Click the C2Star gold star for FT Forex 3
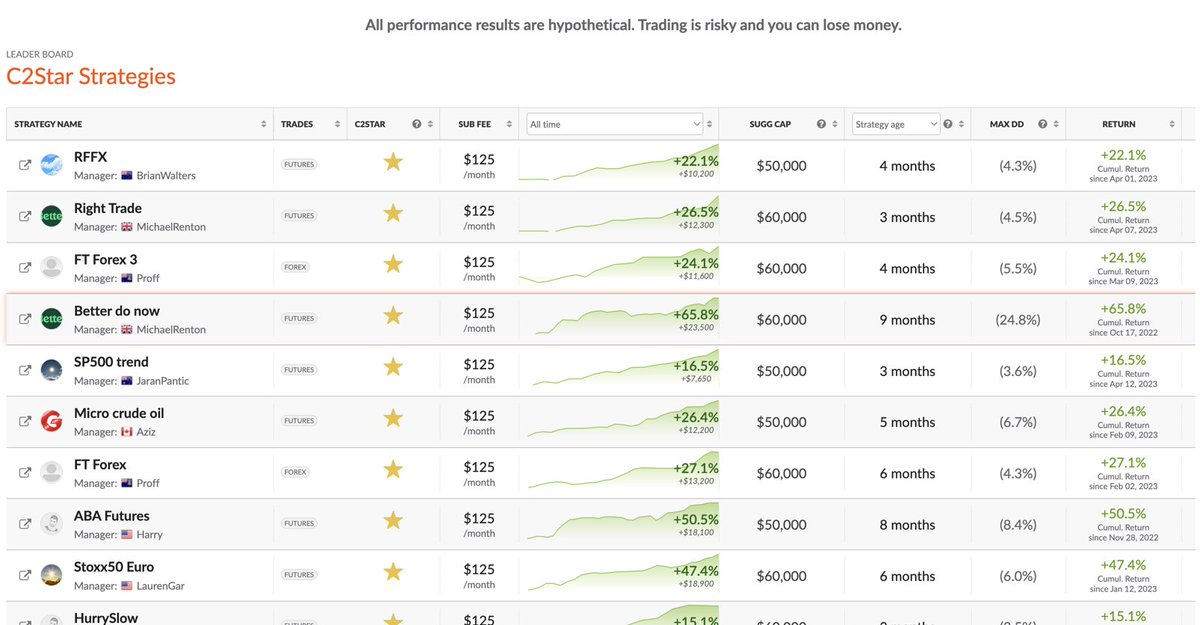 pos(393,264)
